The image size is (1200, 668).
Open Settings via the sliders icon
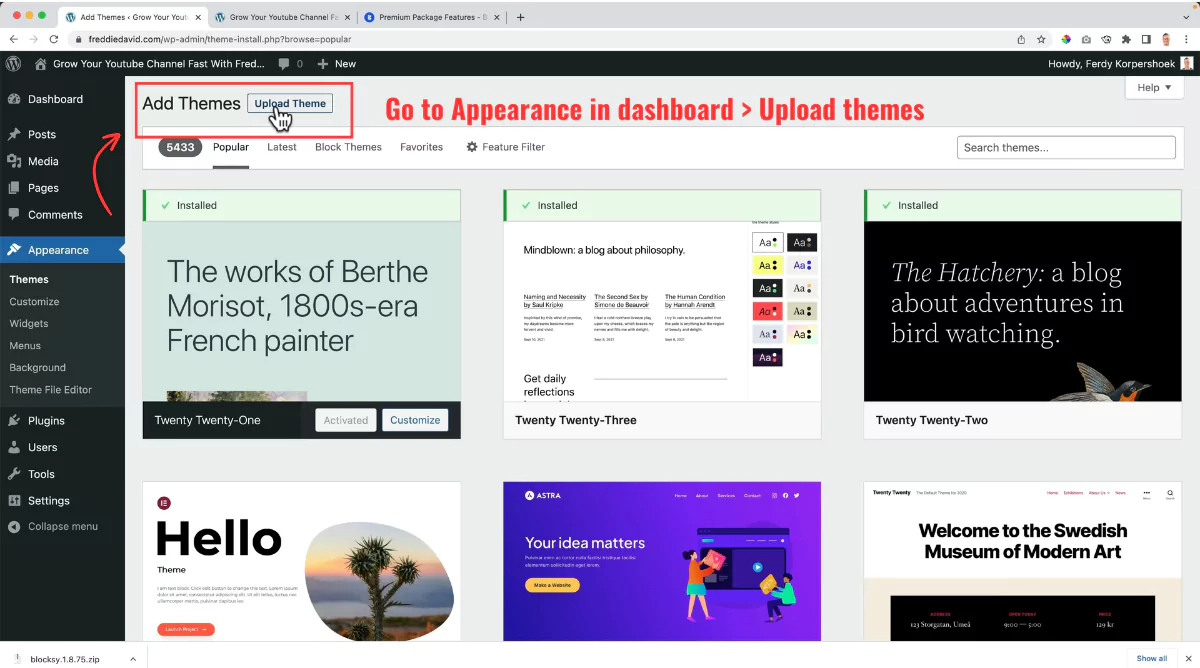(x=17, y=501)
